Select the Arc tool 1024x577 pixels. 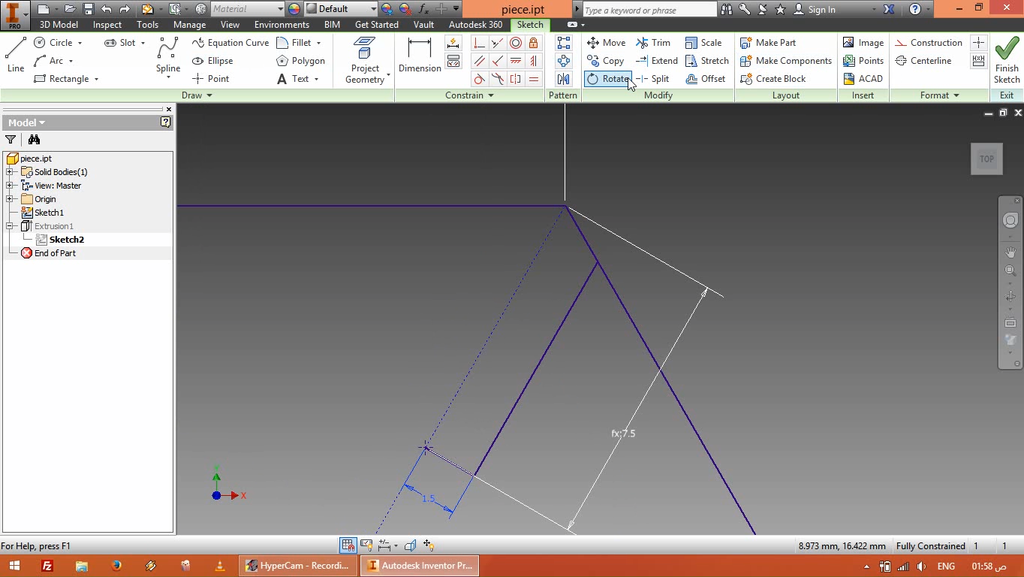coord(49,61)
